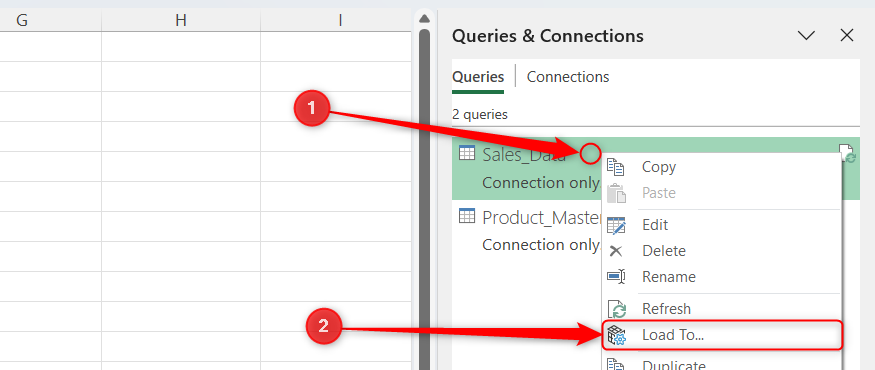Switch to the Connections tab
The width and height of the screenshot is (875, 370).
(x=568, y=76)
